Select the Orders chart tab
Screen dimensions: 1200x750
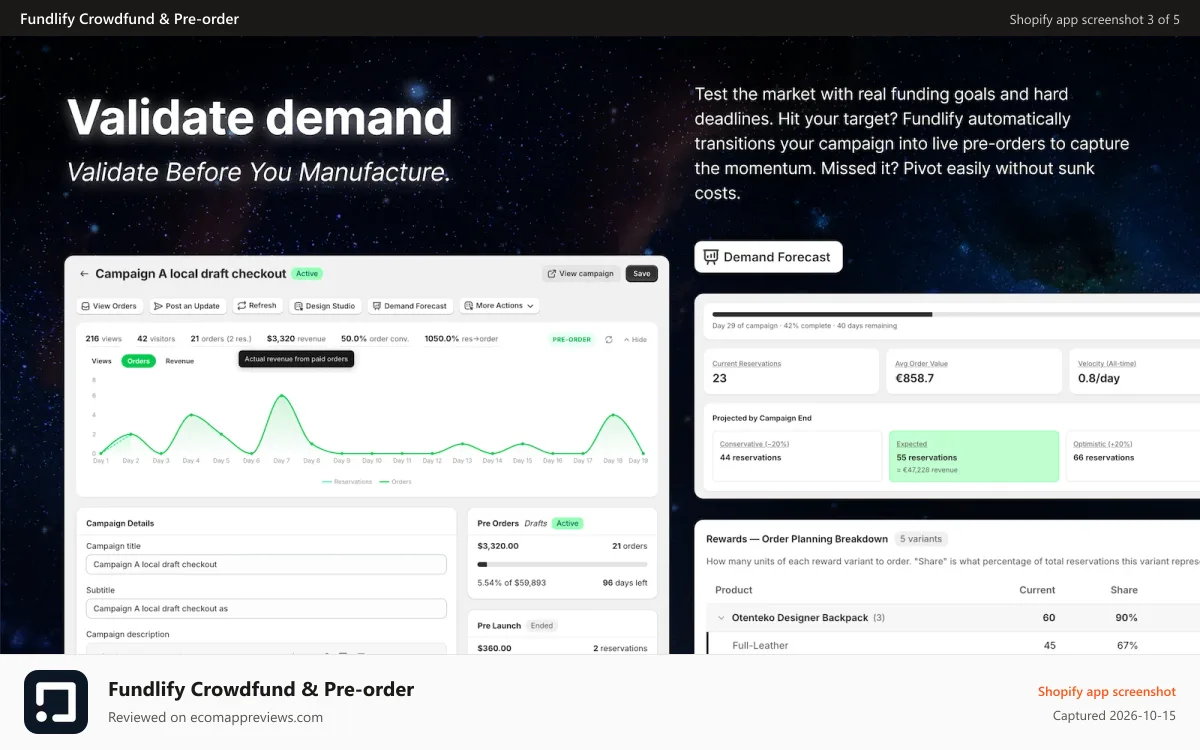point(139,361)
